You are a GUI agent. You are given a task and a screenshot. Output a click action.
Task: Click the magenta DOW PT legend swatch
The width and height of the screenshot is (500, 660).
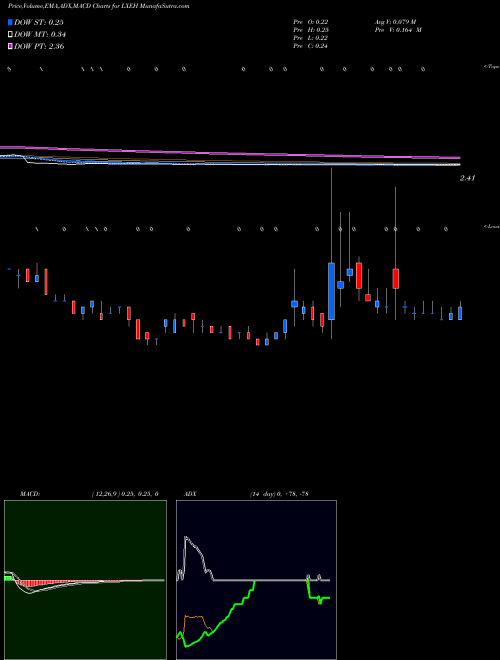click(x=11, y=46)
